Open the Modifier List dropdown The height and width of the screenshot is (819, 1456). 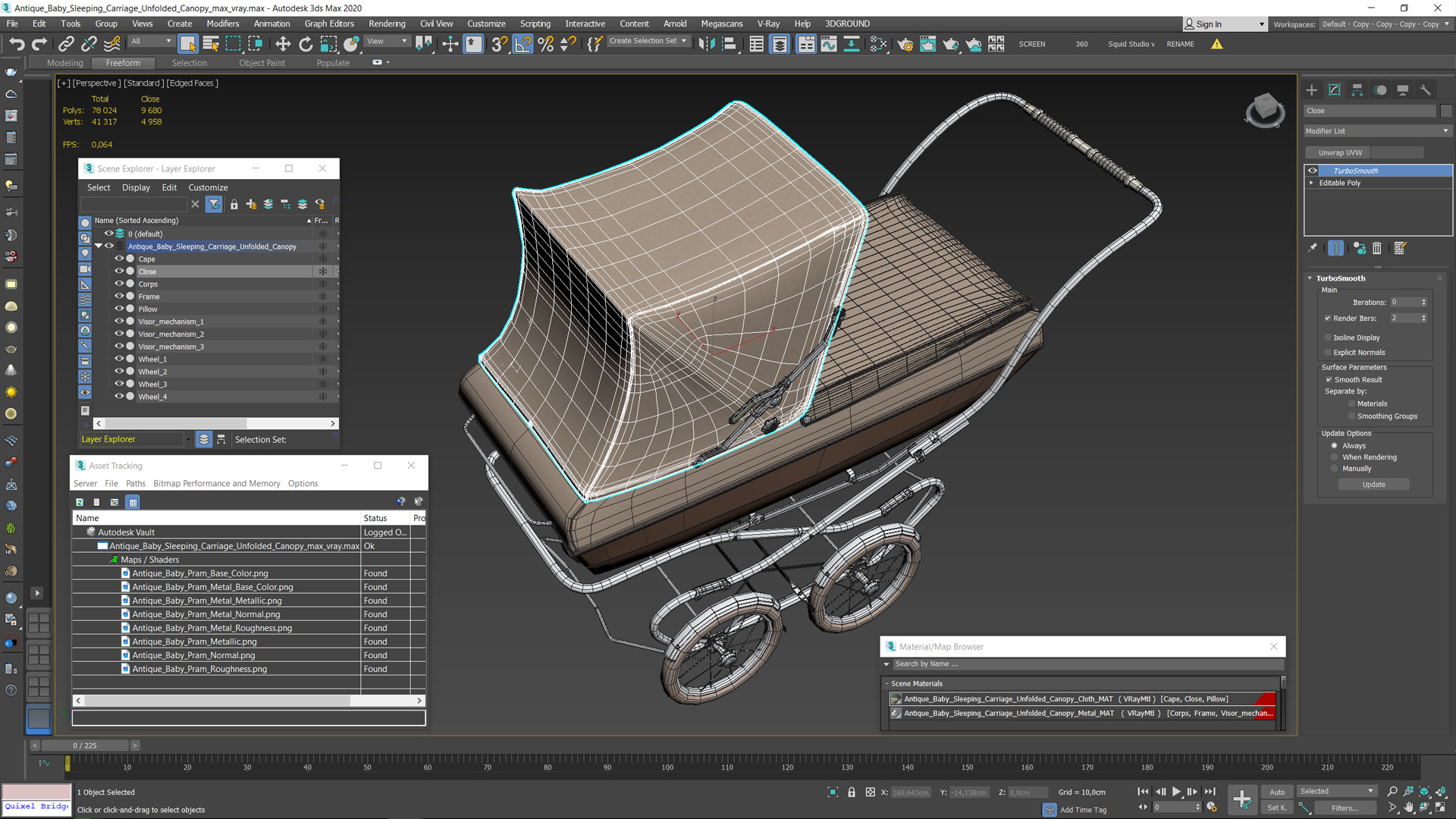click(1377, 131)
